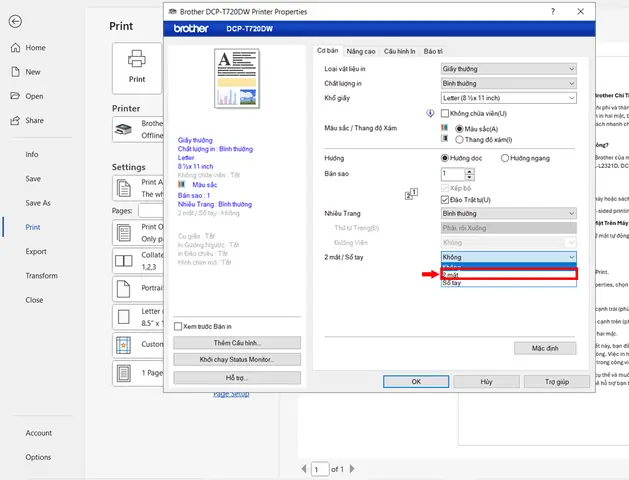The image size is (629, 480).
Task: Open Home in Word backstage sidebar
Action: coord(28,48)
